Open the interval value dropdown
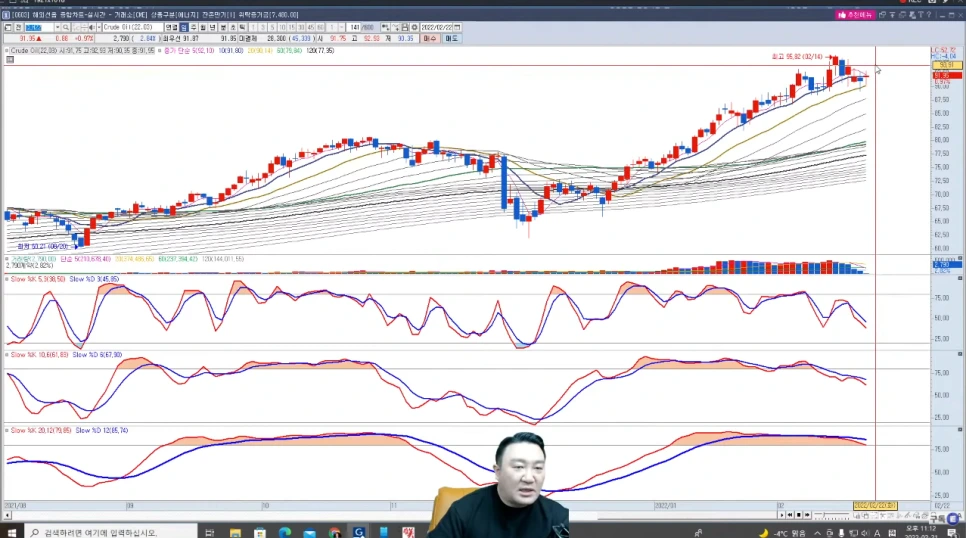The height and width of the screenshot is (538, 966). pos(341,28)
